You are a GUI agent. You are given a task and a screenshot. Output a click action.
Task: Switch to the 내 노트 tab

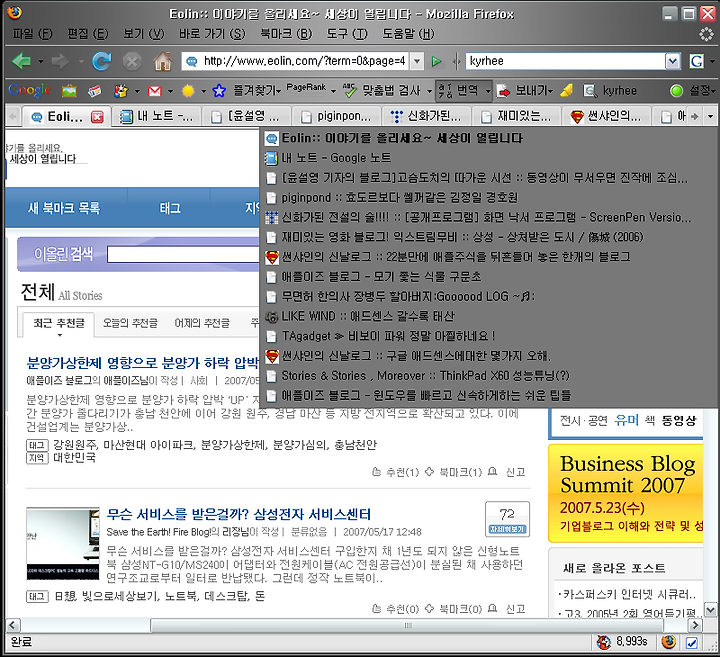click(157, 117)
